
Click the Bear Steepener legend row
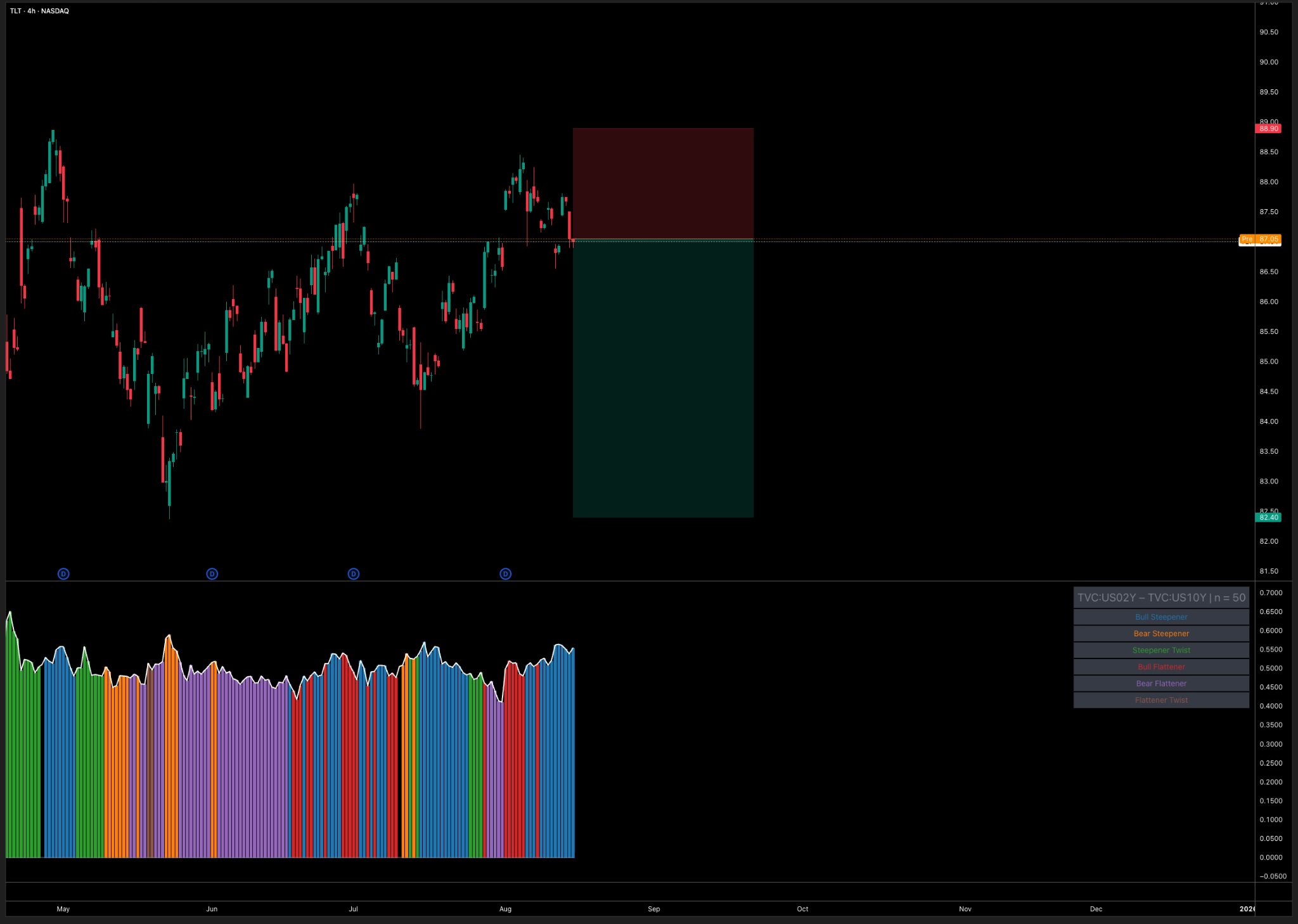point(1161,634)
